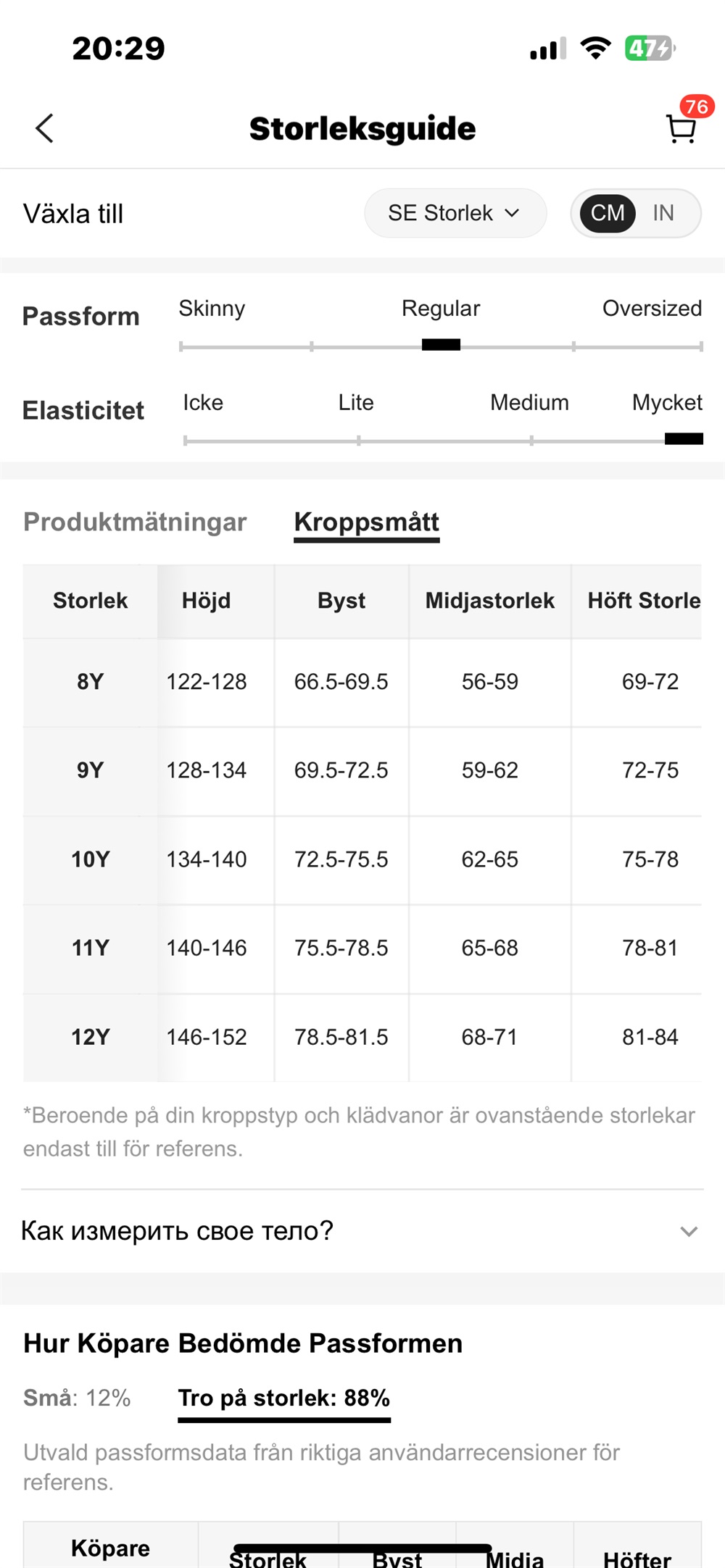Select Tro på storlek 88% filter
The image size is (725, 1568).
284,1397
